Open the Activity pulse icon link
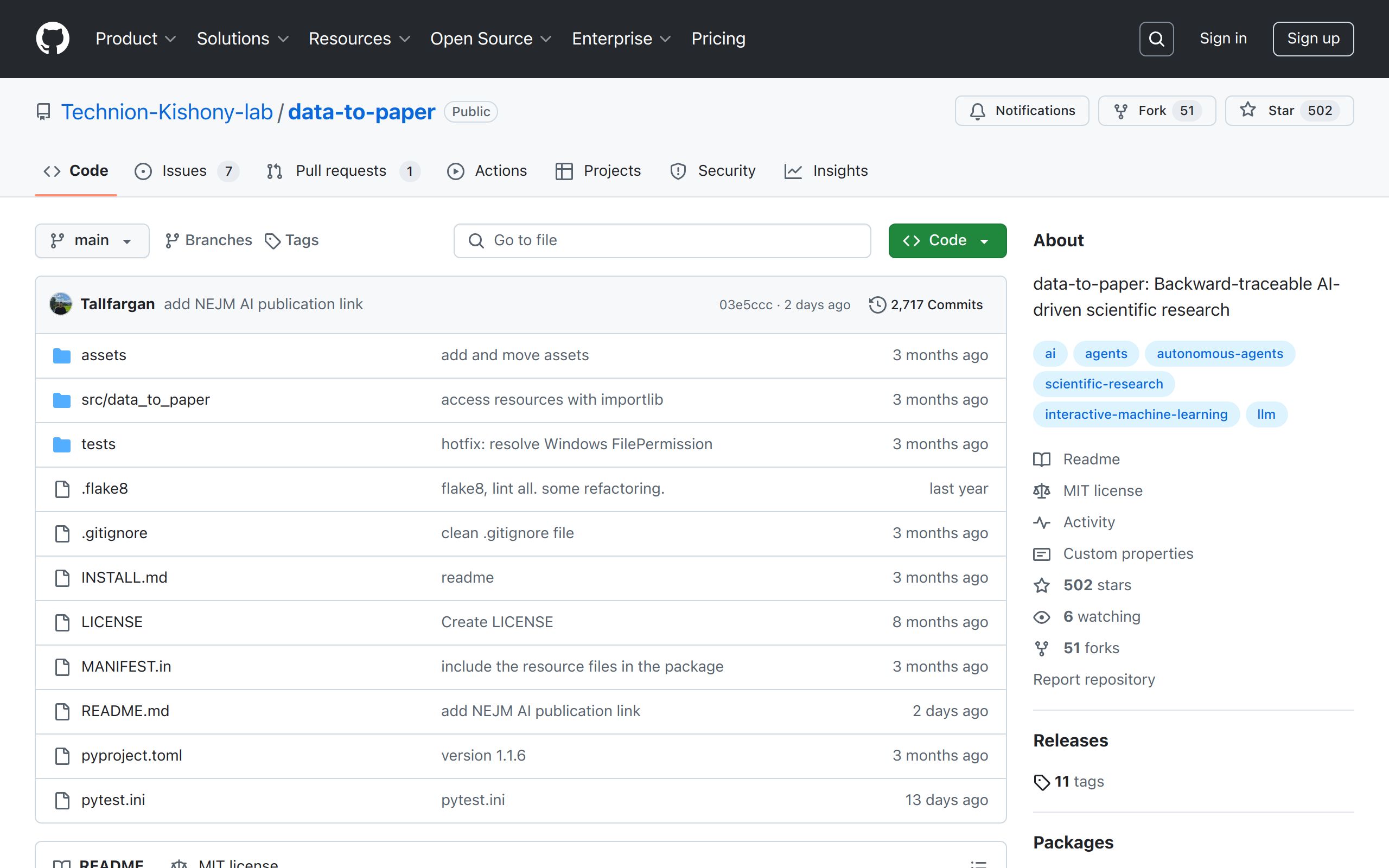Viewport: 1389px width, 868px height. (x=1041, y=522)
